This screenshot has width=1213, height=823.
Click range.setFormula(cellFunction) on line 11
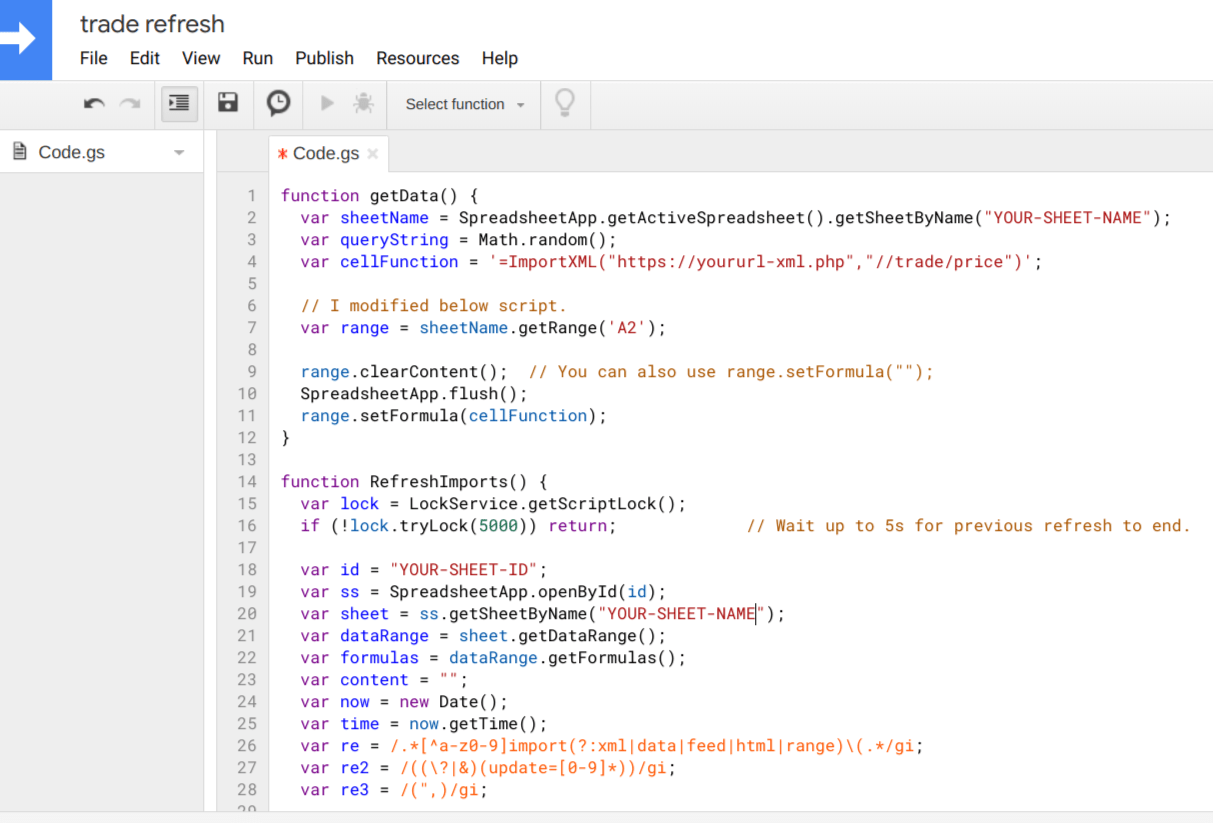pos(448,416)
